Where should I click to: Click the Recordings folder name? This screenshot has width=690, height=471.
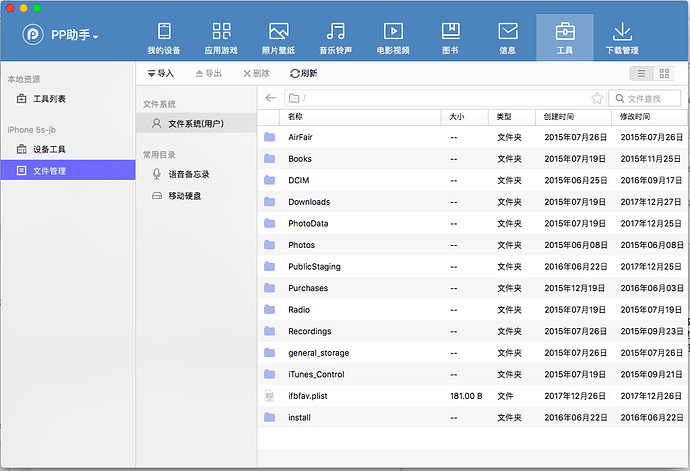(x=309, y=331)
